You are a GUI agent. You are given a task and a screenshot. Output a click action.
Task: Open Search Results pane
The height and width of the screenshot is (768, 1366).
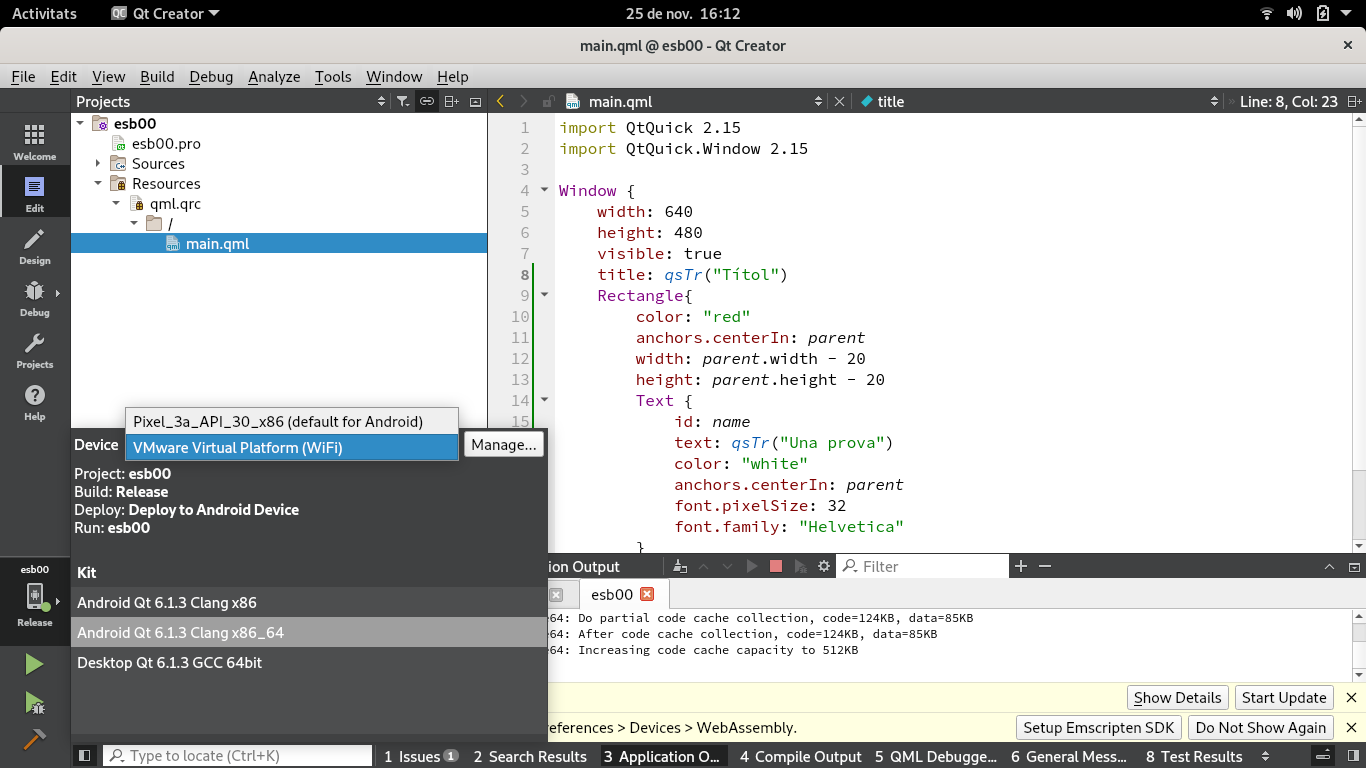(530, 756)
